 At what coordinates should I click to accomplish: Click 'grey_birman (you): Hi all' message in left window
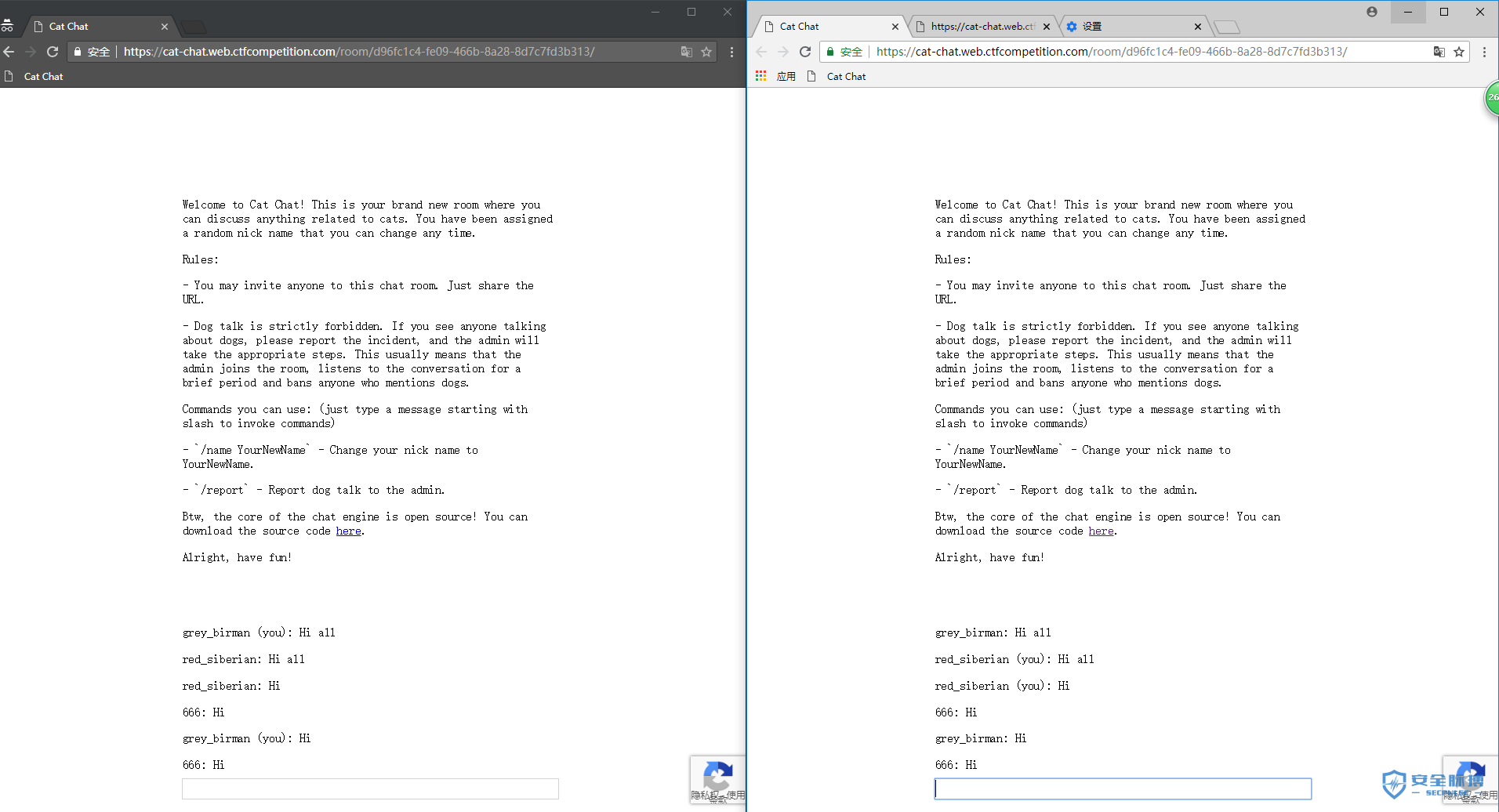click(259, 633)
